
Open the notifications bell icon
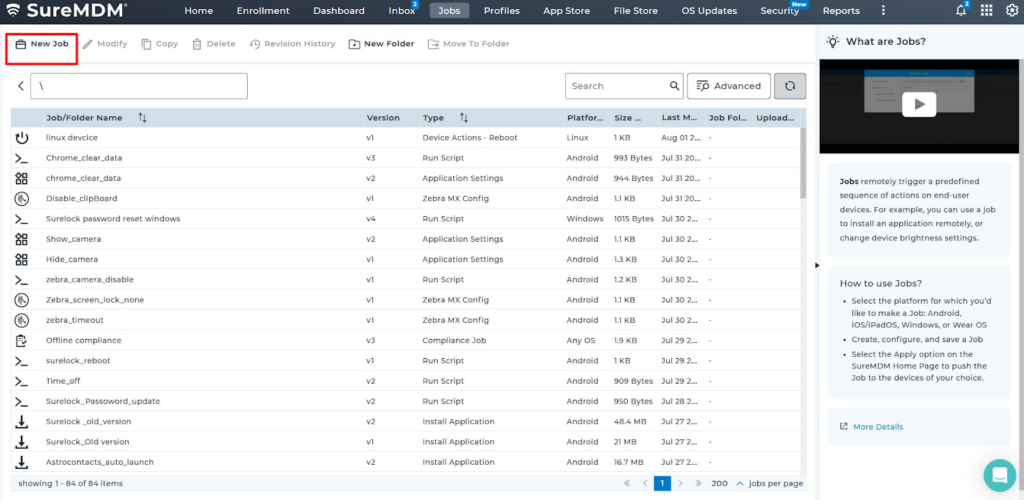(x=961, y=11)
